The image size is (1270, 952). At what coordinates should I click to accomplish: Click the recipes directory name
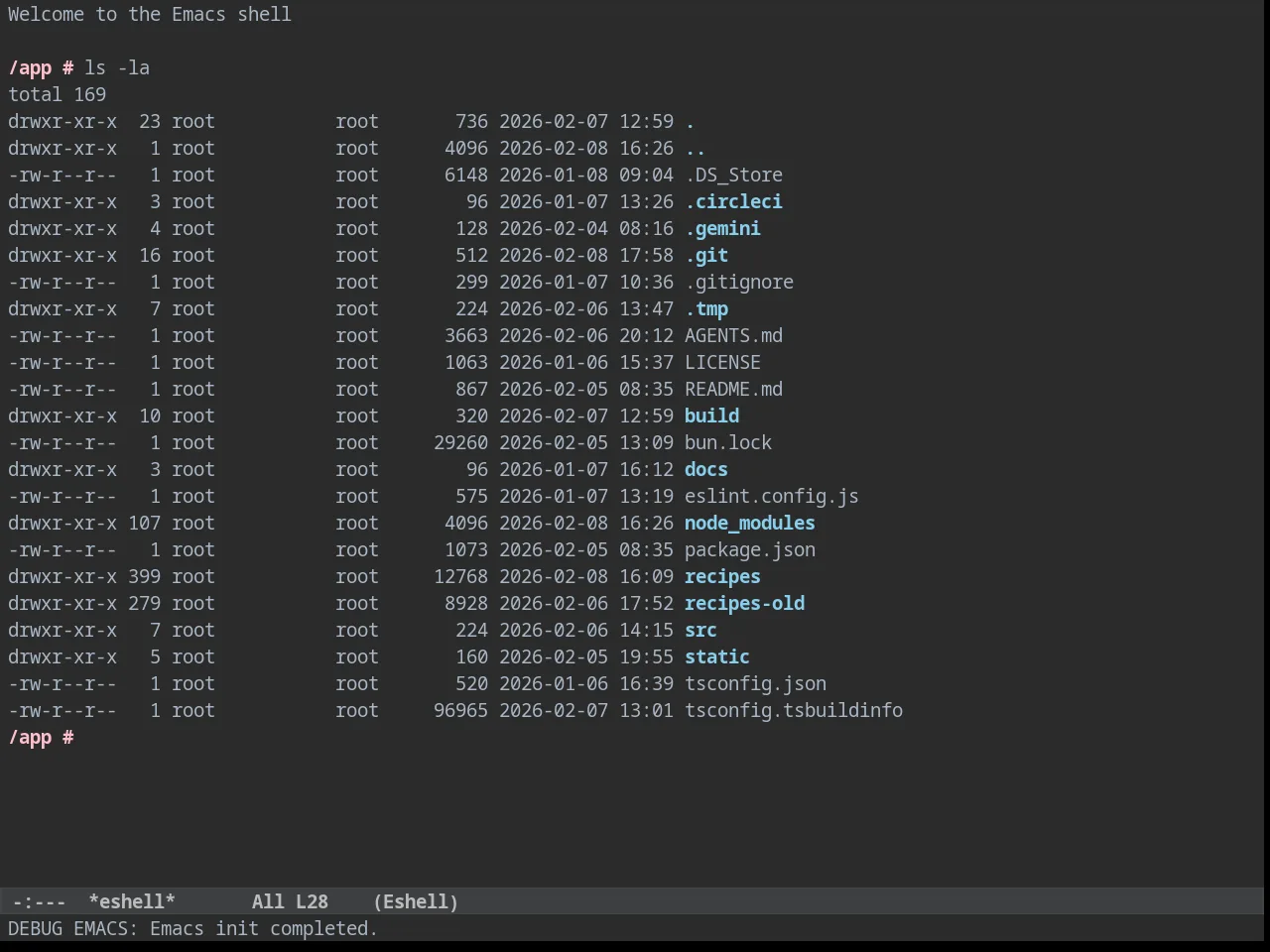pyautogui.click(x=722, y=576)
